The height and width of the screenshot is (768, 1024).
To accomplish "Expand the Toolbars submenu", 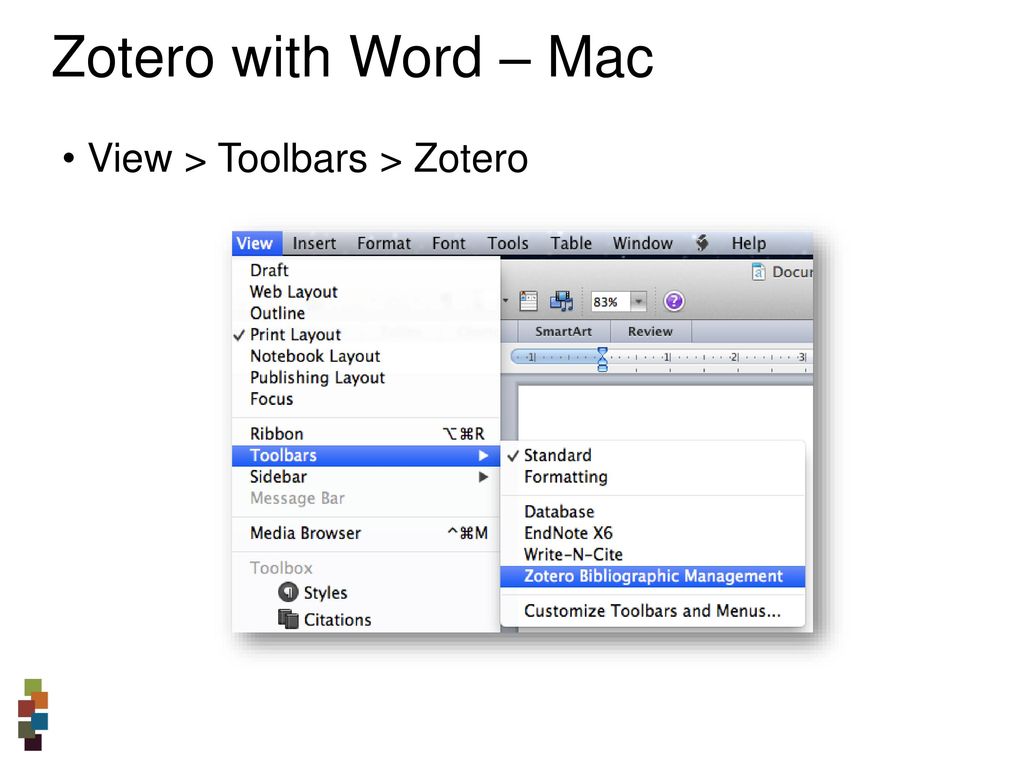I will pyautogui.click(x=366, y=456).
